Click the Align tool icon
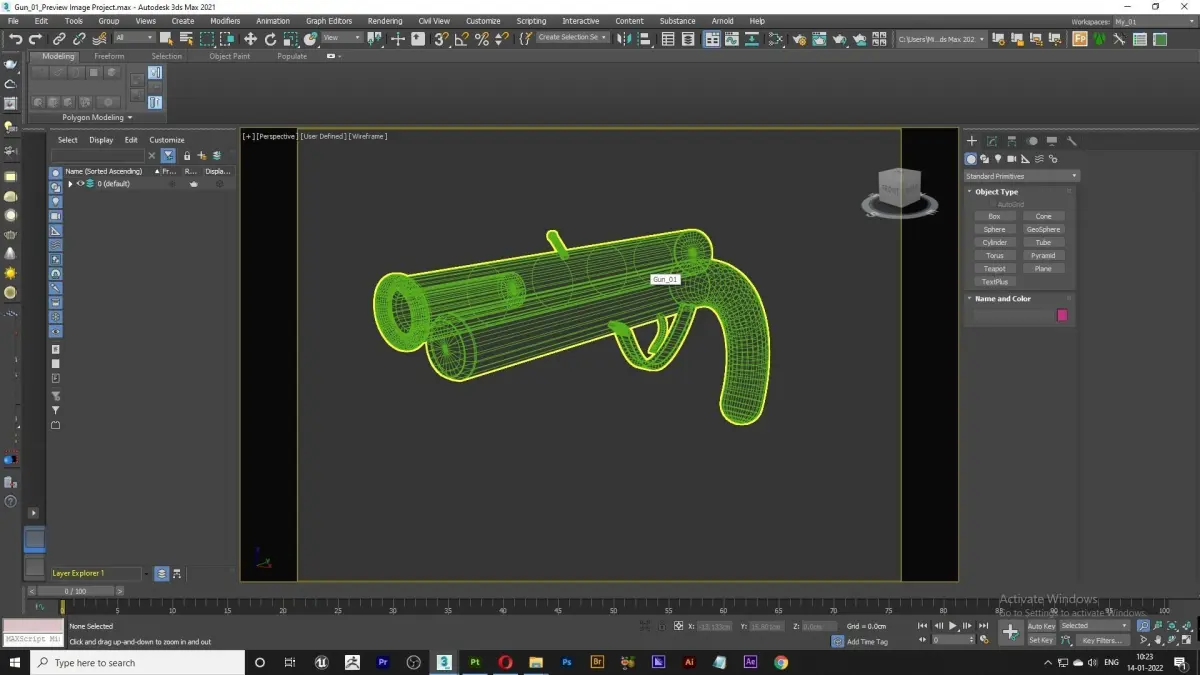1200x675 pixels. pyautogui.click(x=646, y=39)
